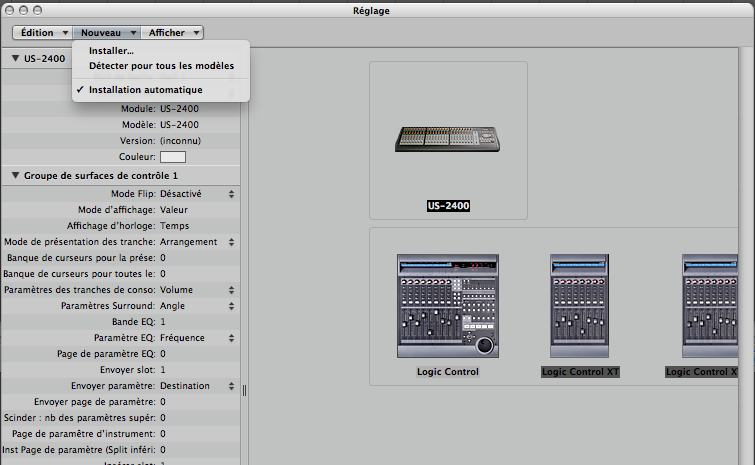Click the US-2400 label under the device
The width and height of the screenshot is (755, 465).
[x=448, y=206]
